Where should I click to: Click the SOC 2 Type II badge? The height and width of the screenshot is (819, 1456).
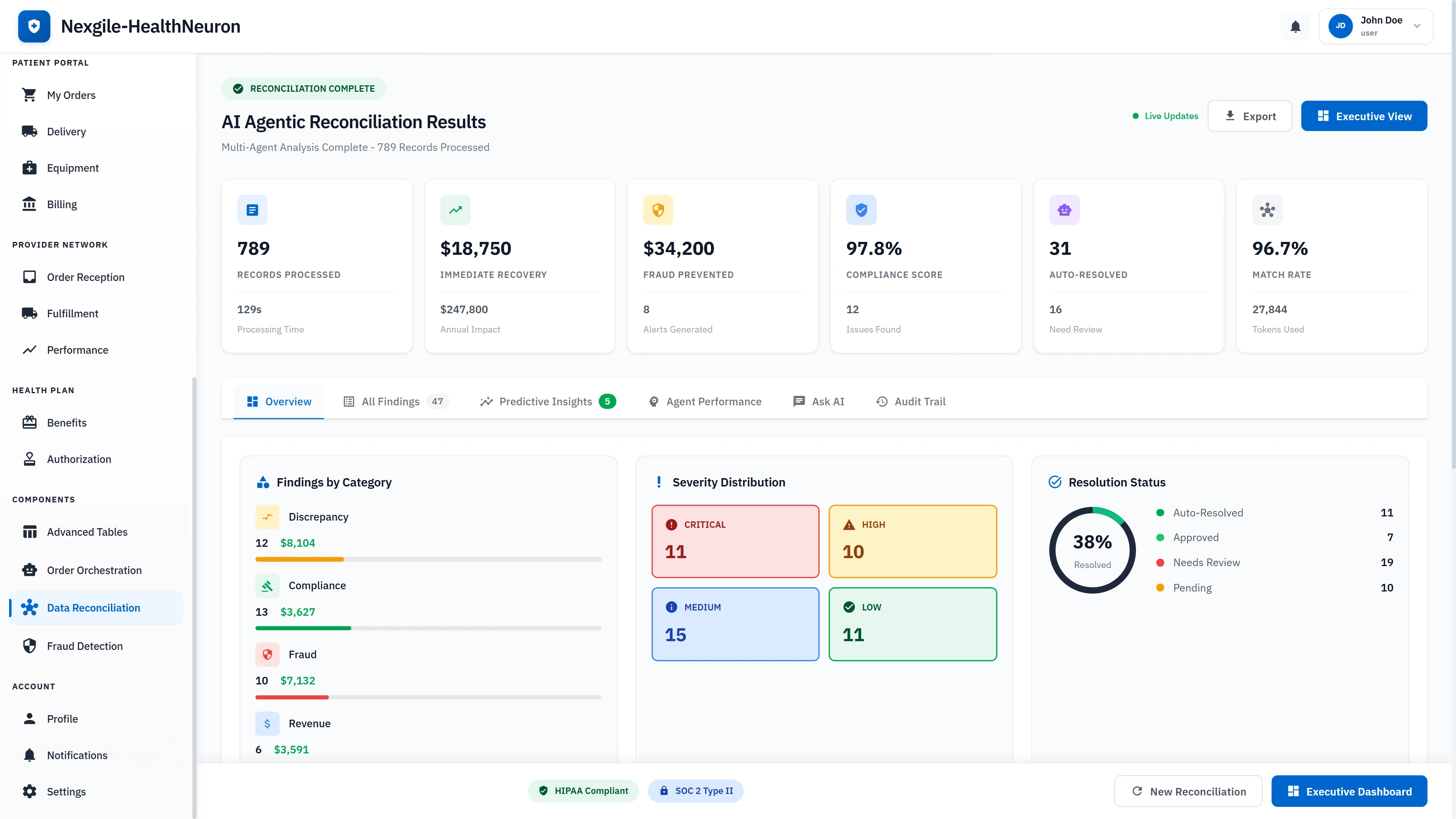click(695, 791)
